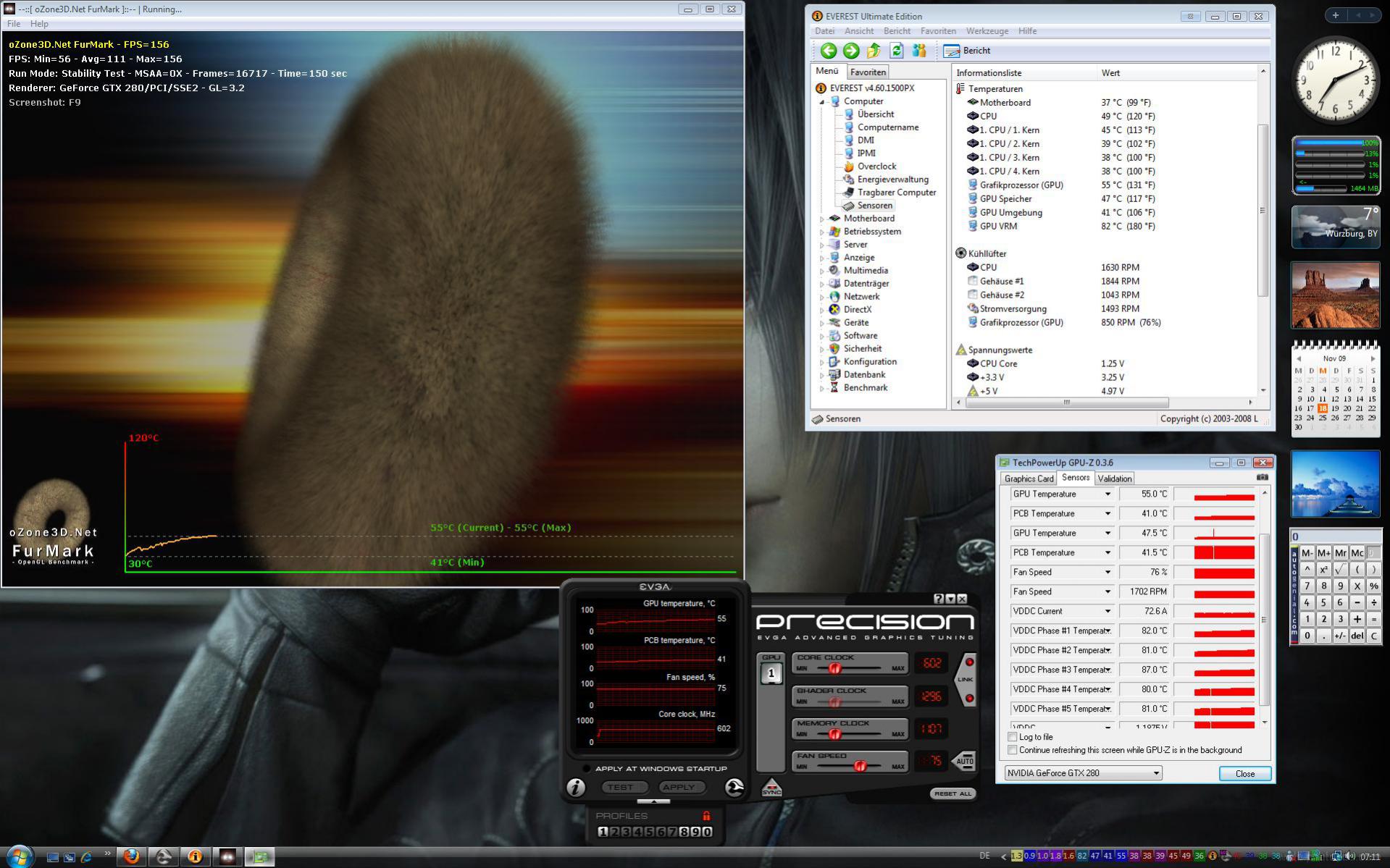Switch to EVEREST taskbar button

pos(195,857)
